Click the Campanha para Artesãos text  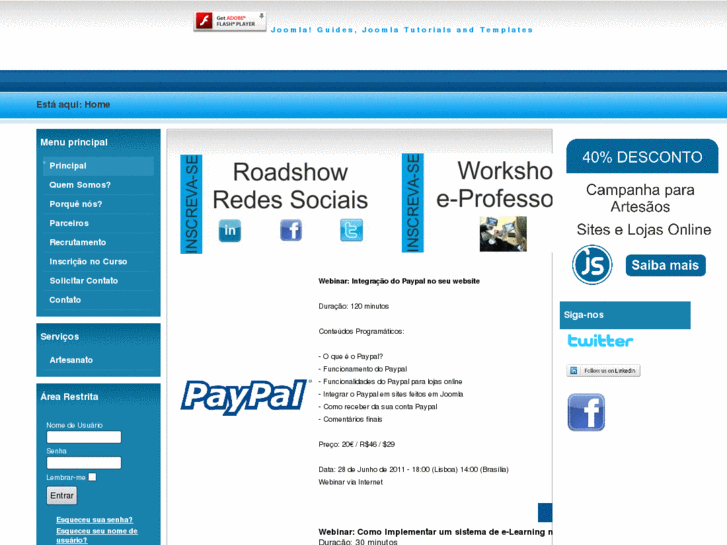[640, 198]
